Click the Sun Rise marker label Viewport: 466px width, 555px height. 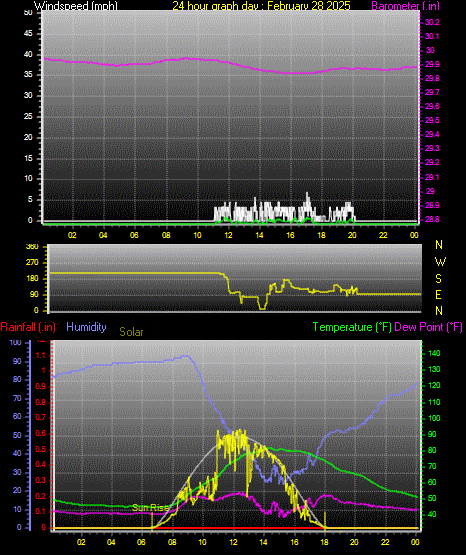[x=151, y=508]
